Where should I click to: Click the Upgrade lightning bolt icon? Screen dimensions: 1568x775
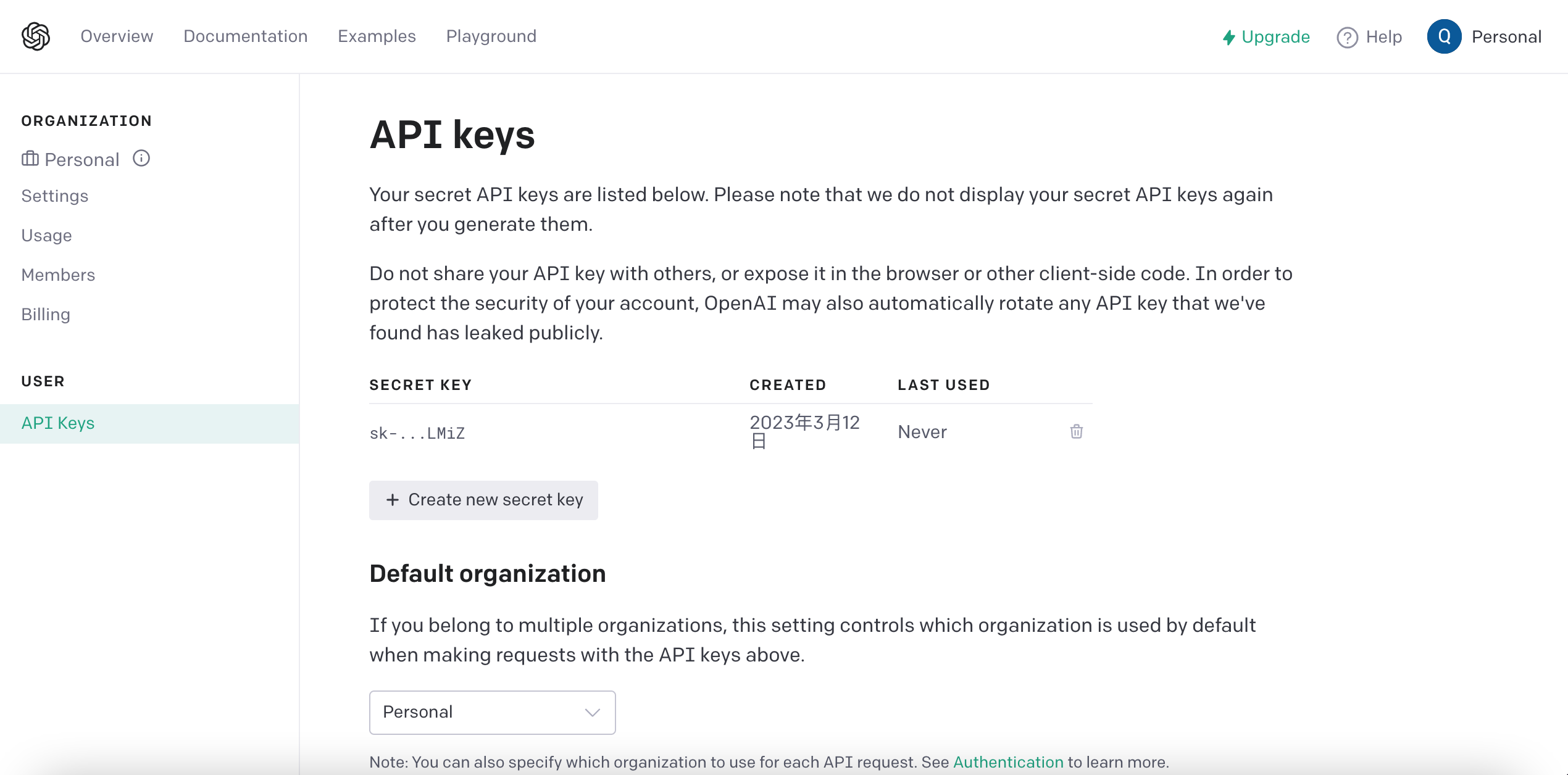tap(1228, 37)
